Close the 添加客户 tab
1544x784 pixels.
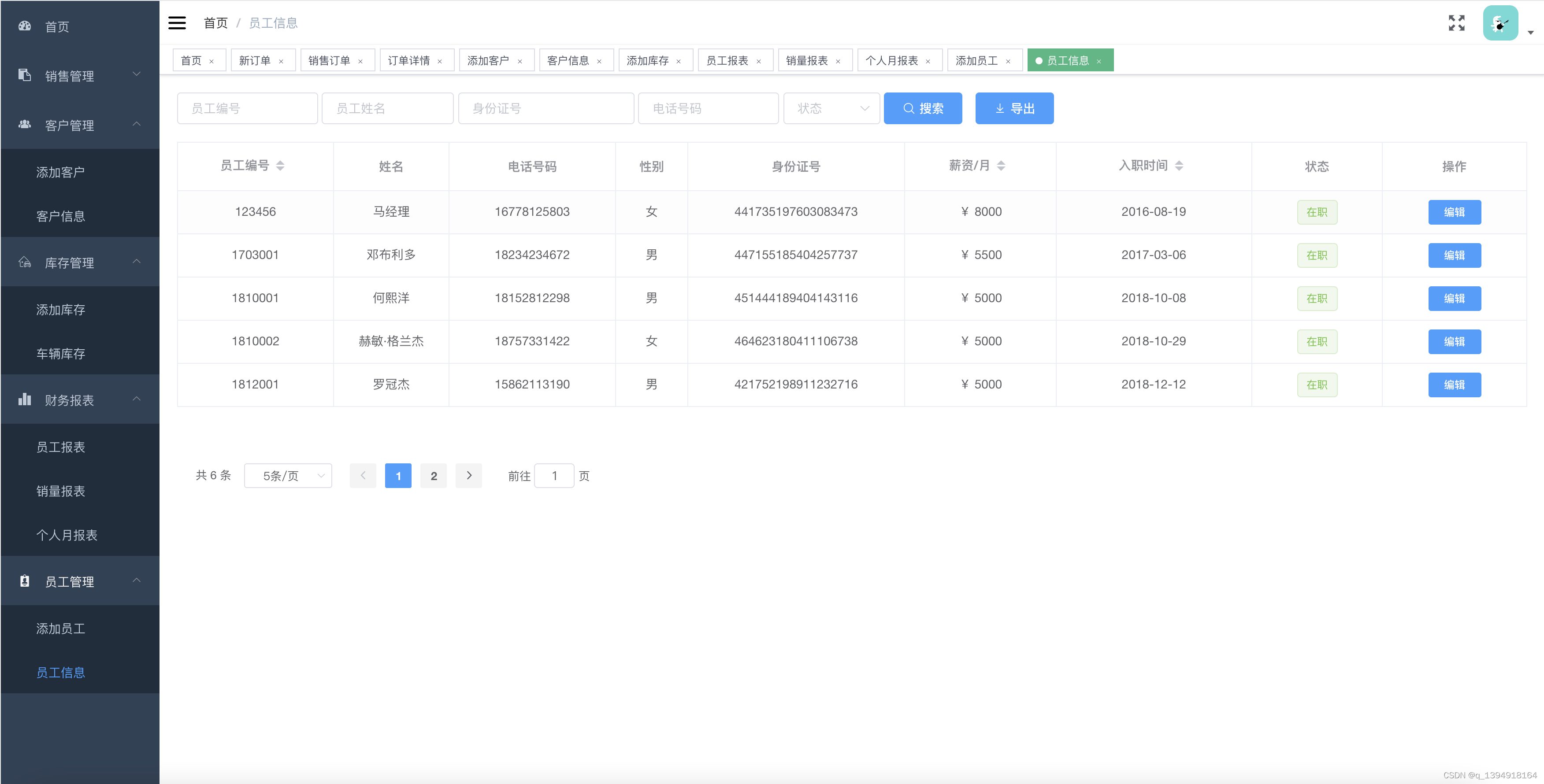(x=520, y=61)
